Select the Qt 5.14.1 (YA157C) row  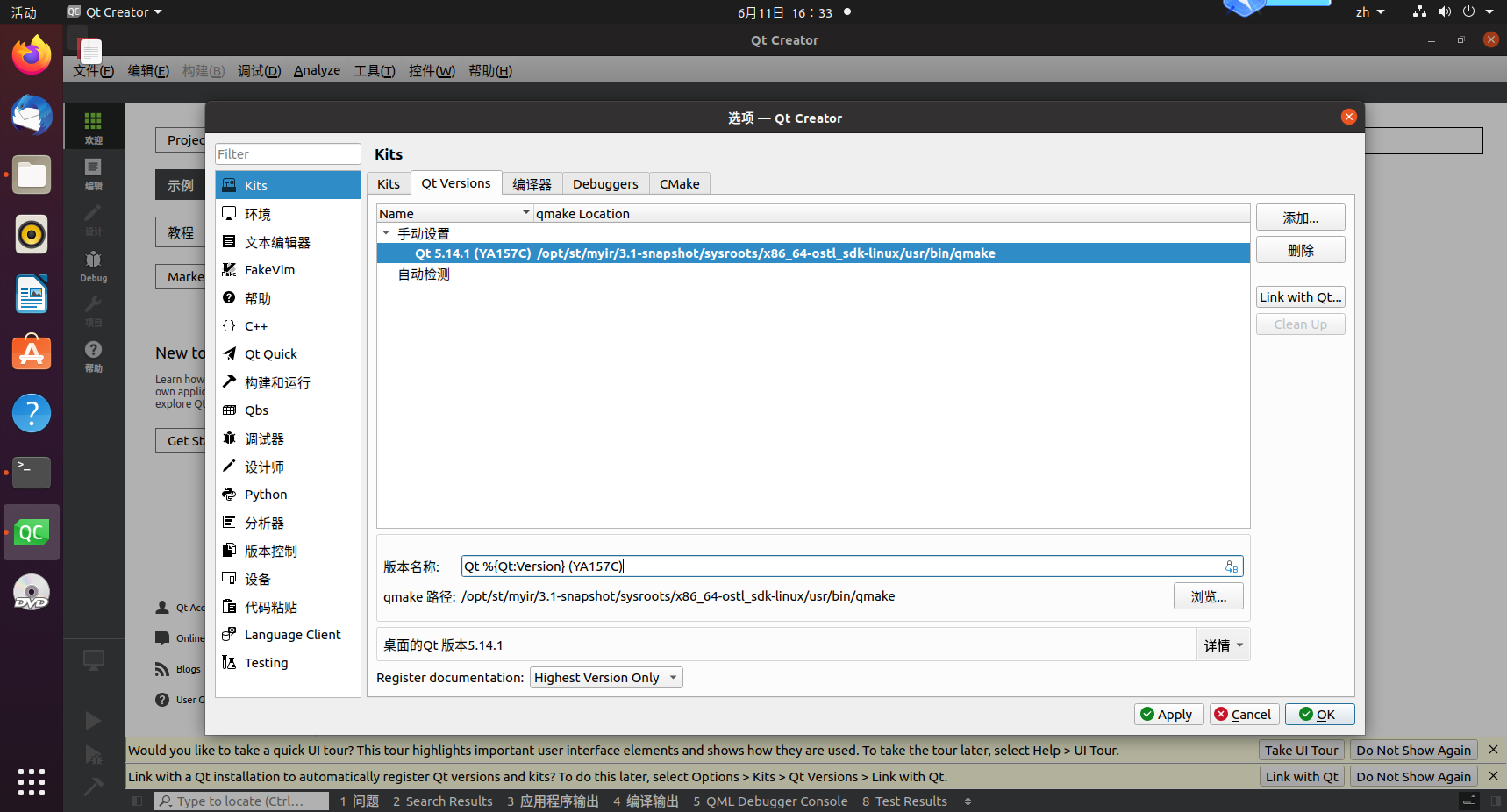click(x=813, y=253)
